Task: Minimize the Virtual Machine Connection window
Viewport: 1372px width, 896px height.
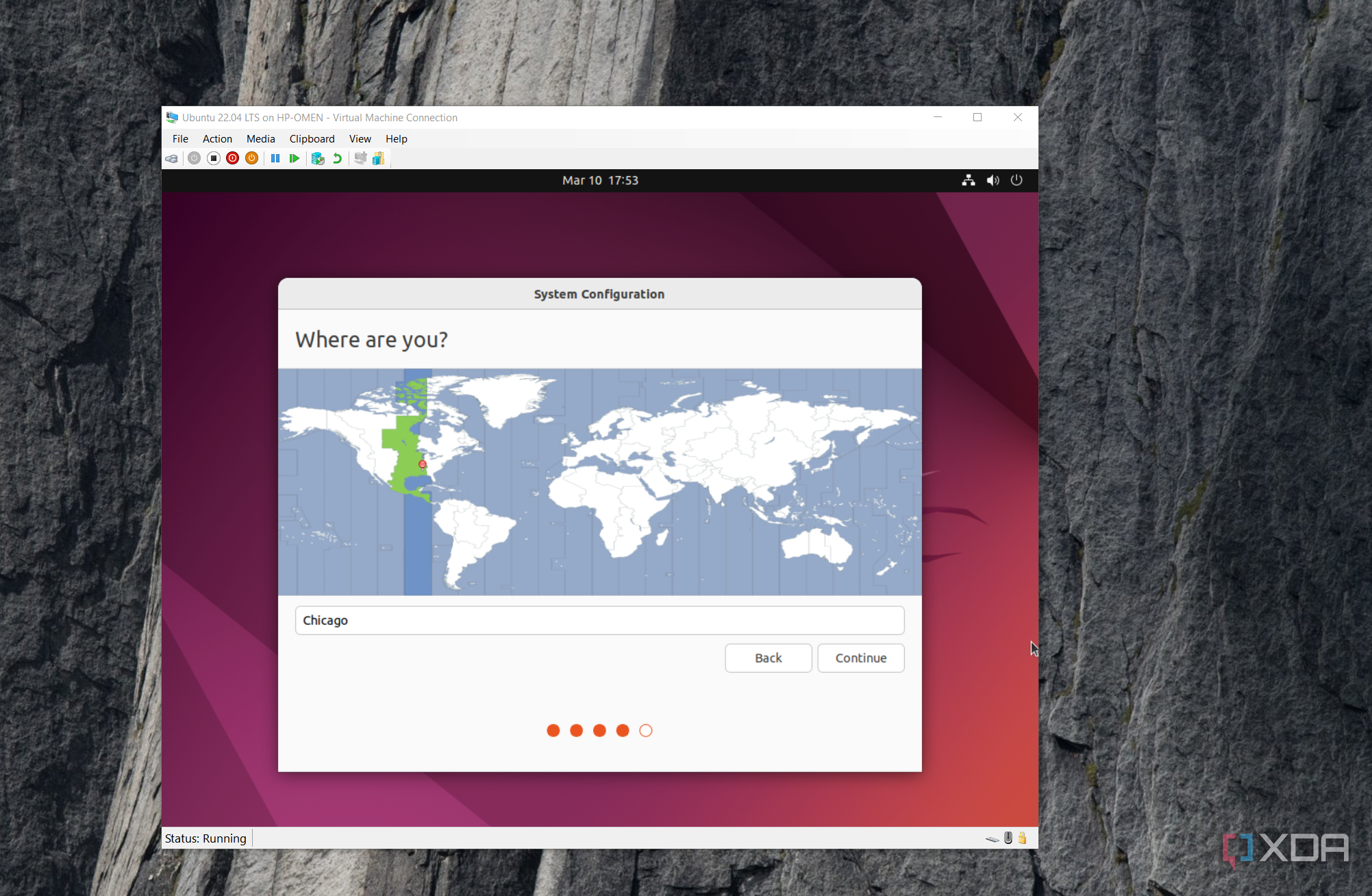Action: pos(938,118)
